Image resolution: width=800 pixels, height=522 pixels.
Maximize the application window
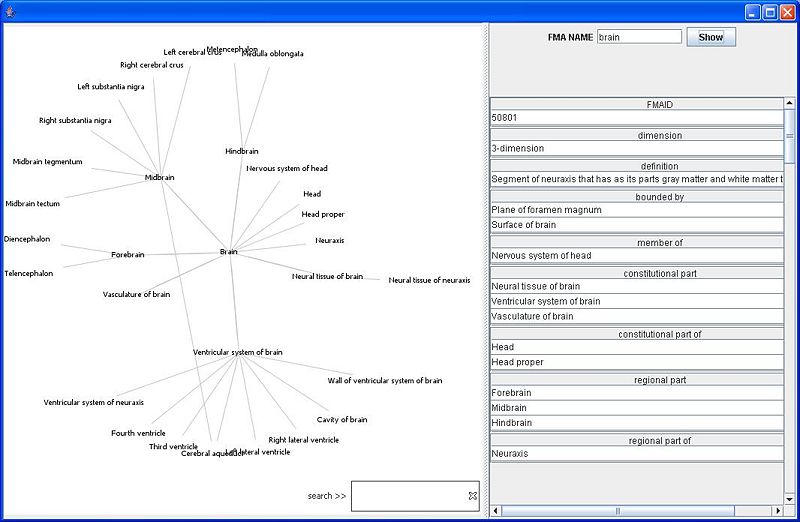tap(769, 11)
